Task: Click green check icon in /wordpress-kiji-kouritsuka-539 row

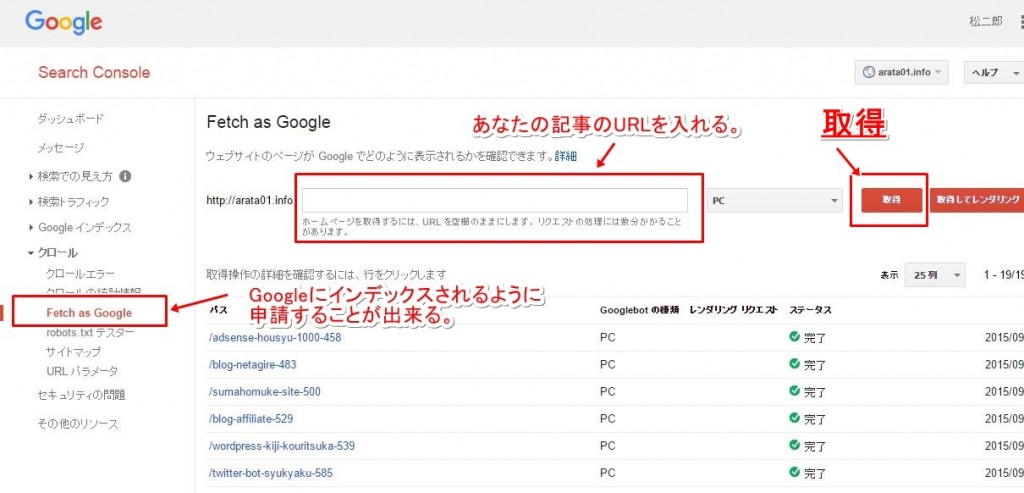Action: pos(794,445)
